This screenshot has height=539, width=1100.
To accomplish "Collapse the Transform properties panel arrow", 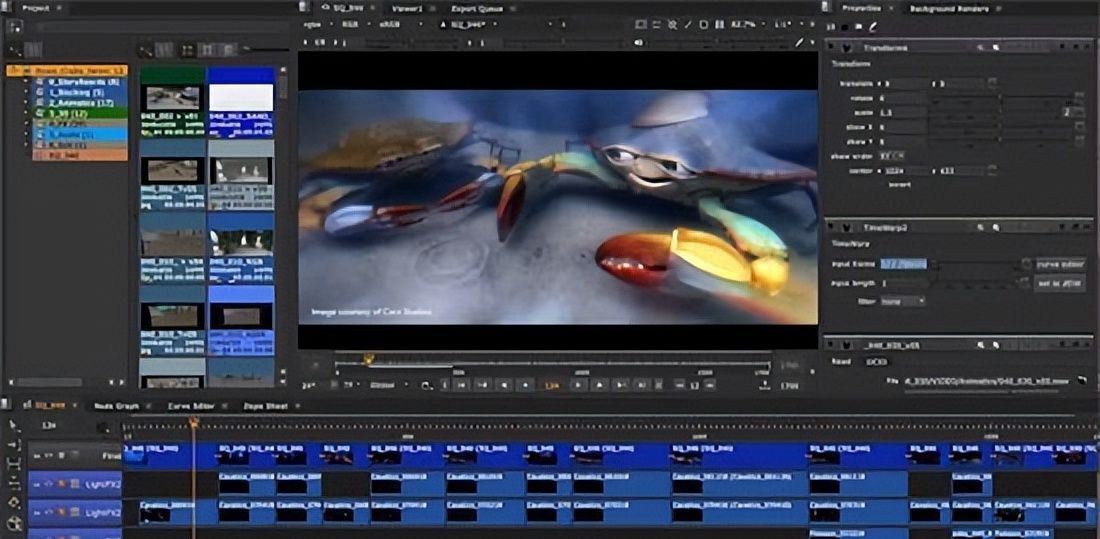I will (x=832, y=46).
